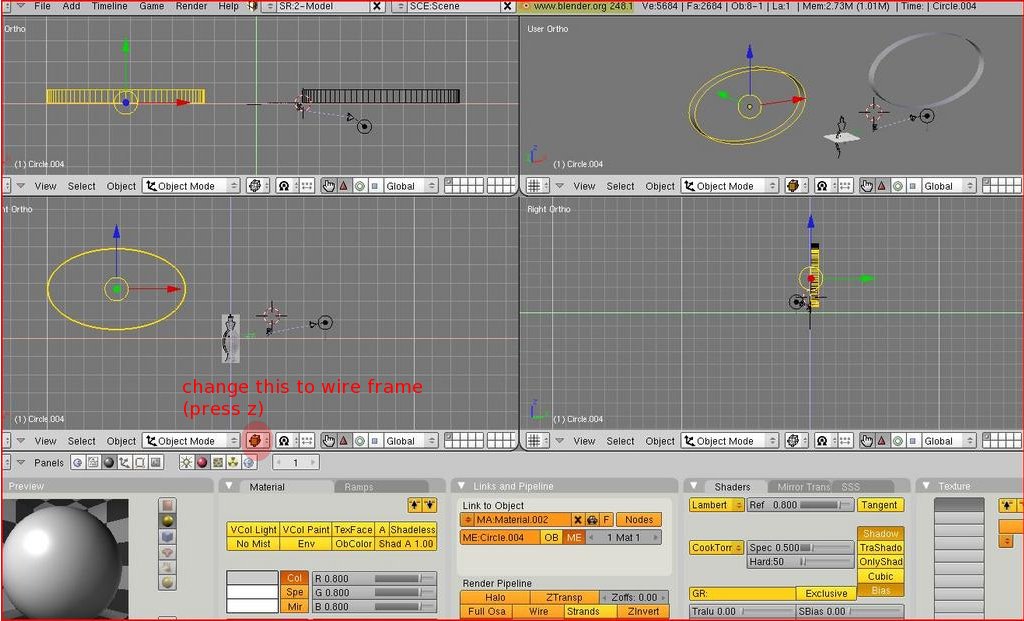Select the Shading context sphere icon
Image resolution: width=1024 pixels, height=621 pixels.
[x=109, y=462]
